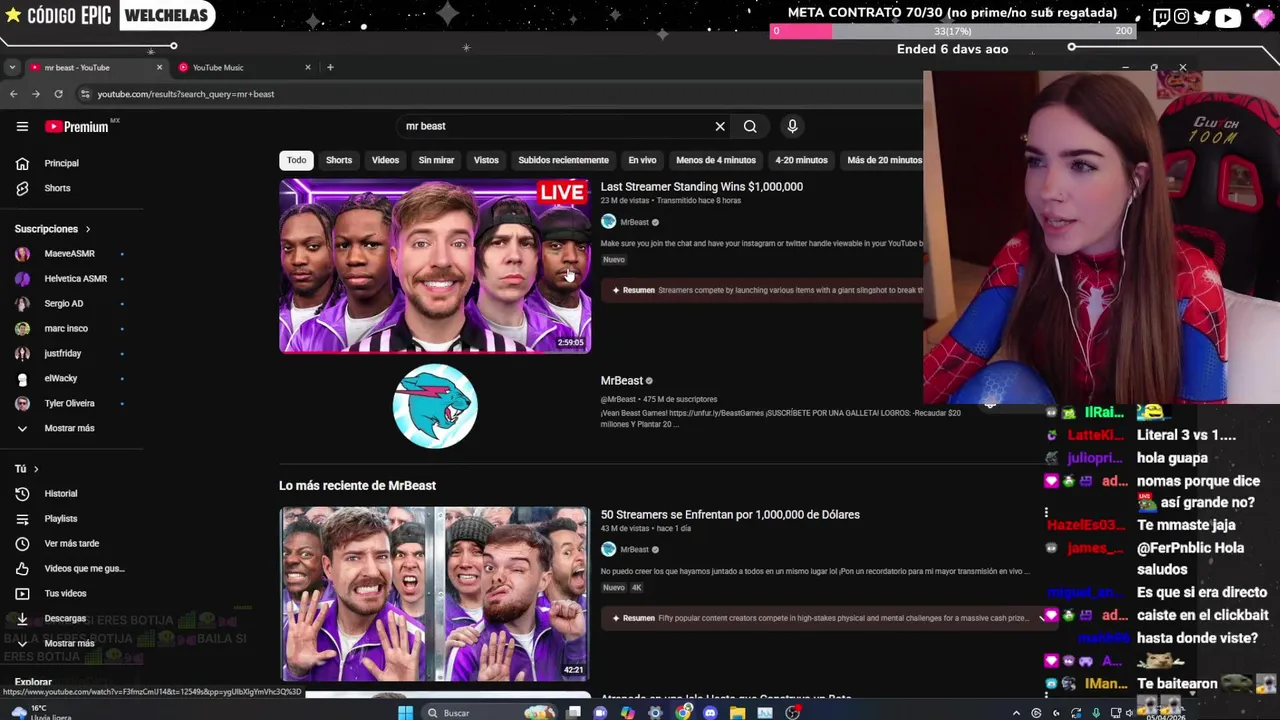
Task: Open a new browser tab with plus
Action: click(330, 67)
